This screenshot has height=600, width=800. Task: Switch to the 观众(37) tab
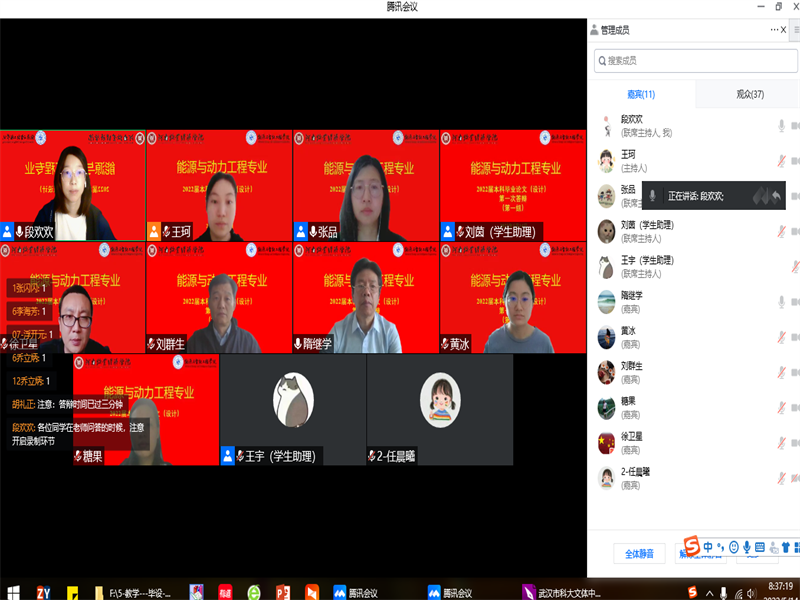750,94
